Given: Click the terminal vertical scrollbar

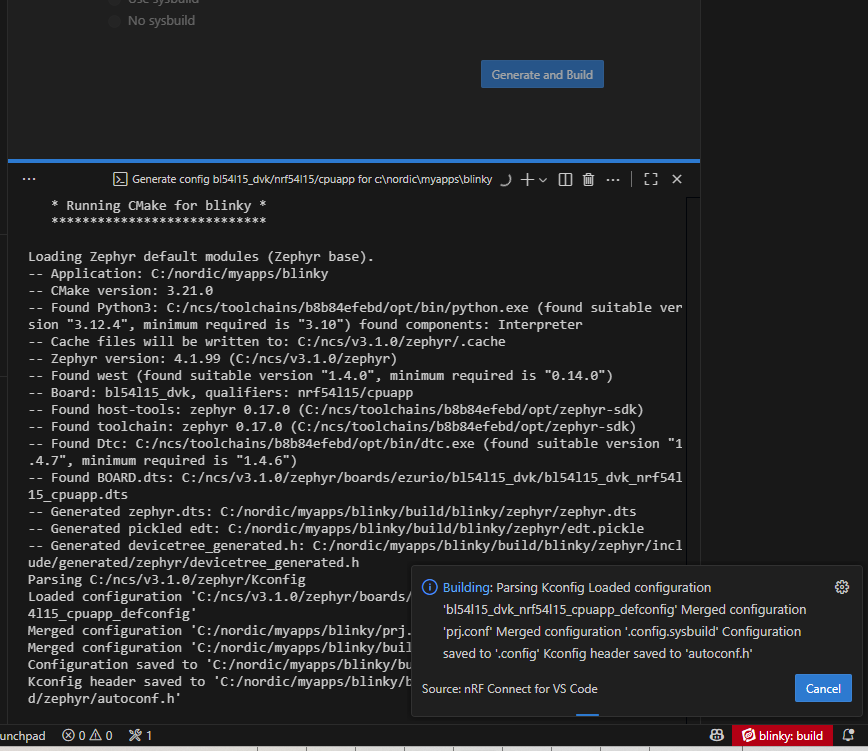Looking at the screenshot, I should click(x=693, y=400).
